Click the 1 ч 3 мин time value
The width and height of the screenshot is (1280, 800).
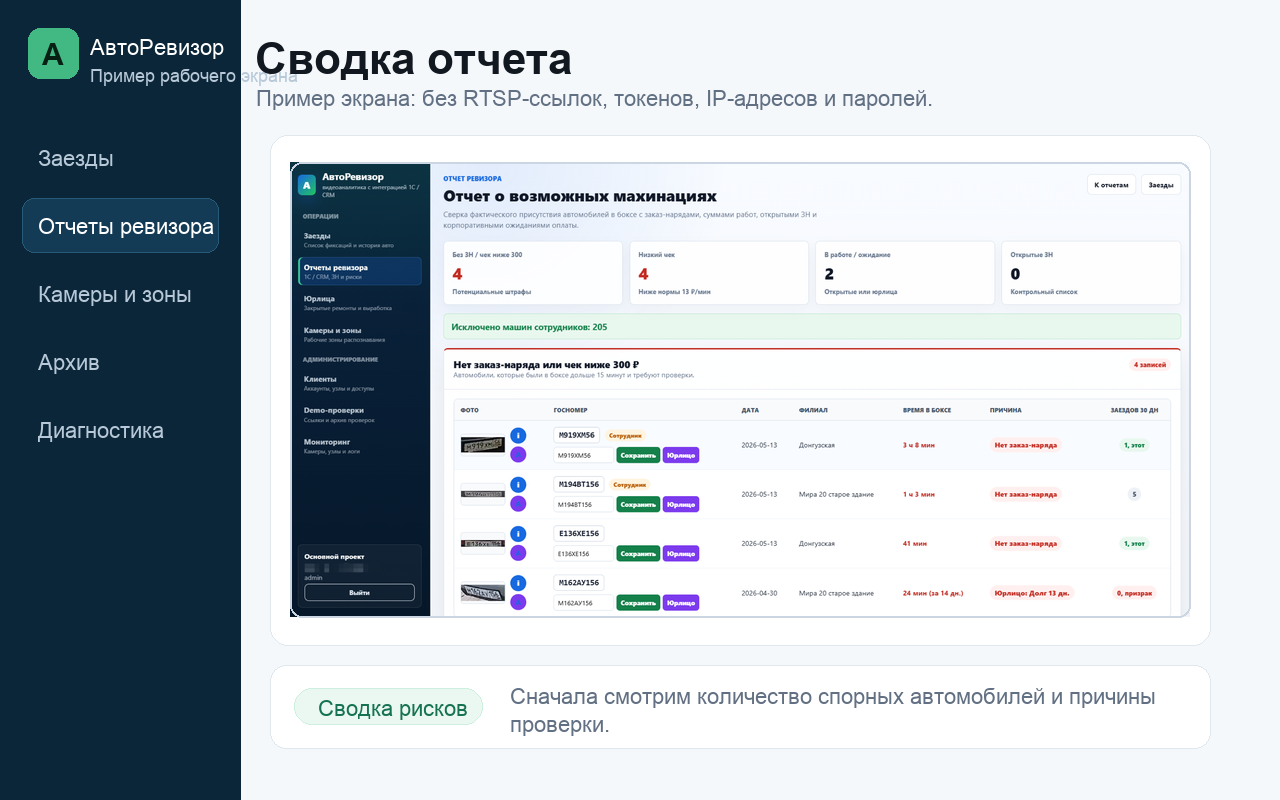point(919,494)
